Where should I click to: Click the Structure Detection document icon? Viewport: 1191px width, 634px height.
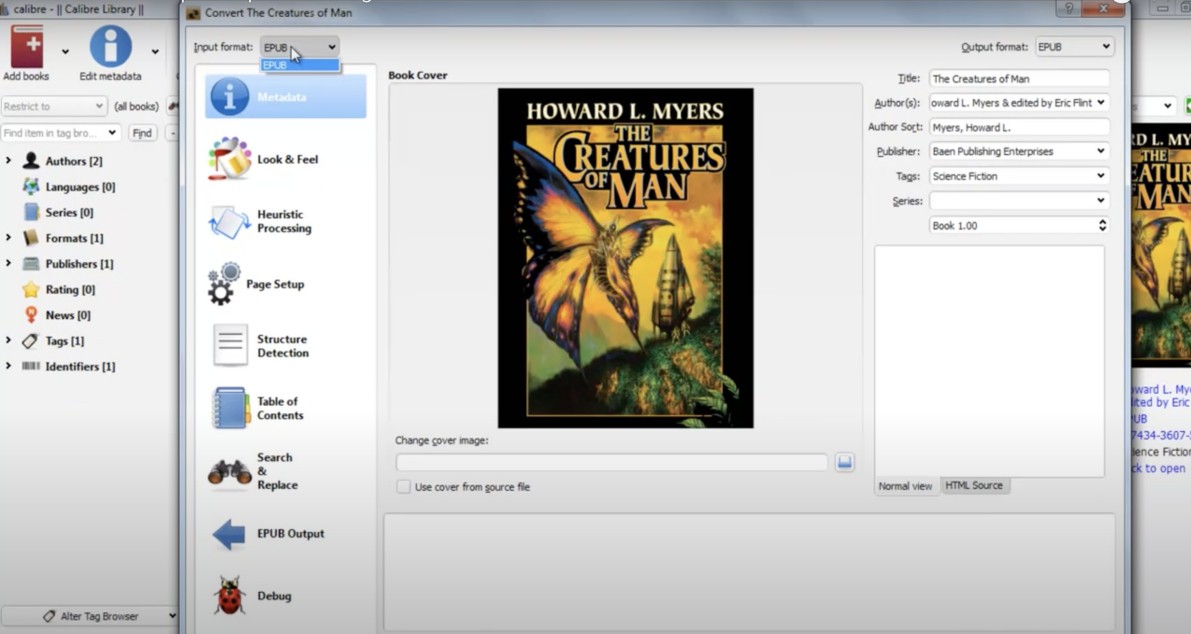pyautogui.click(x=230, y=345)
